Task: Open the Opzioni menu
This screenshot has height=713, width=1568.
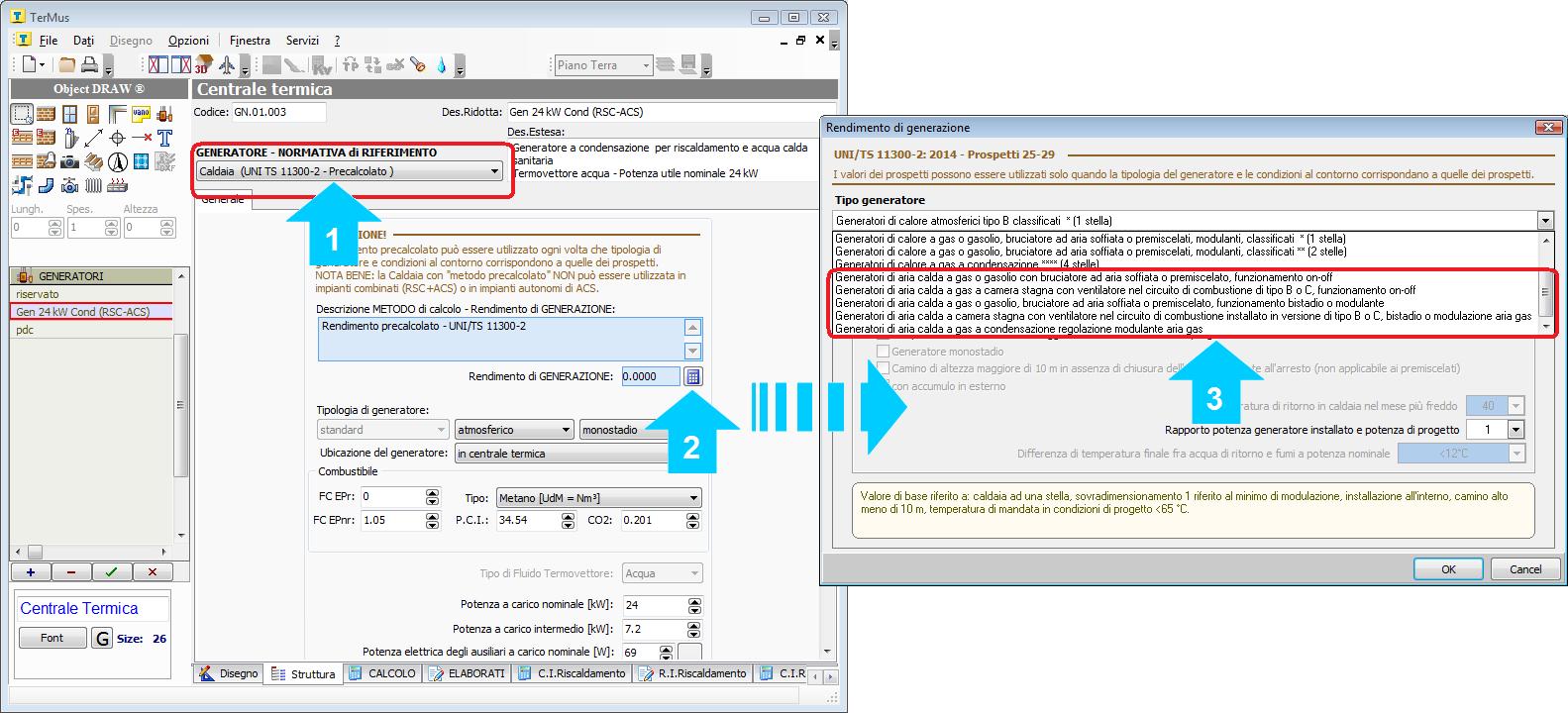Action: 188,41
